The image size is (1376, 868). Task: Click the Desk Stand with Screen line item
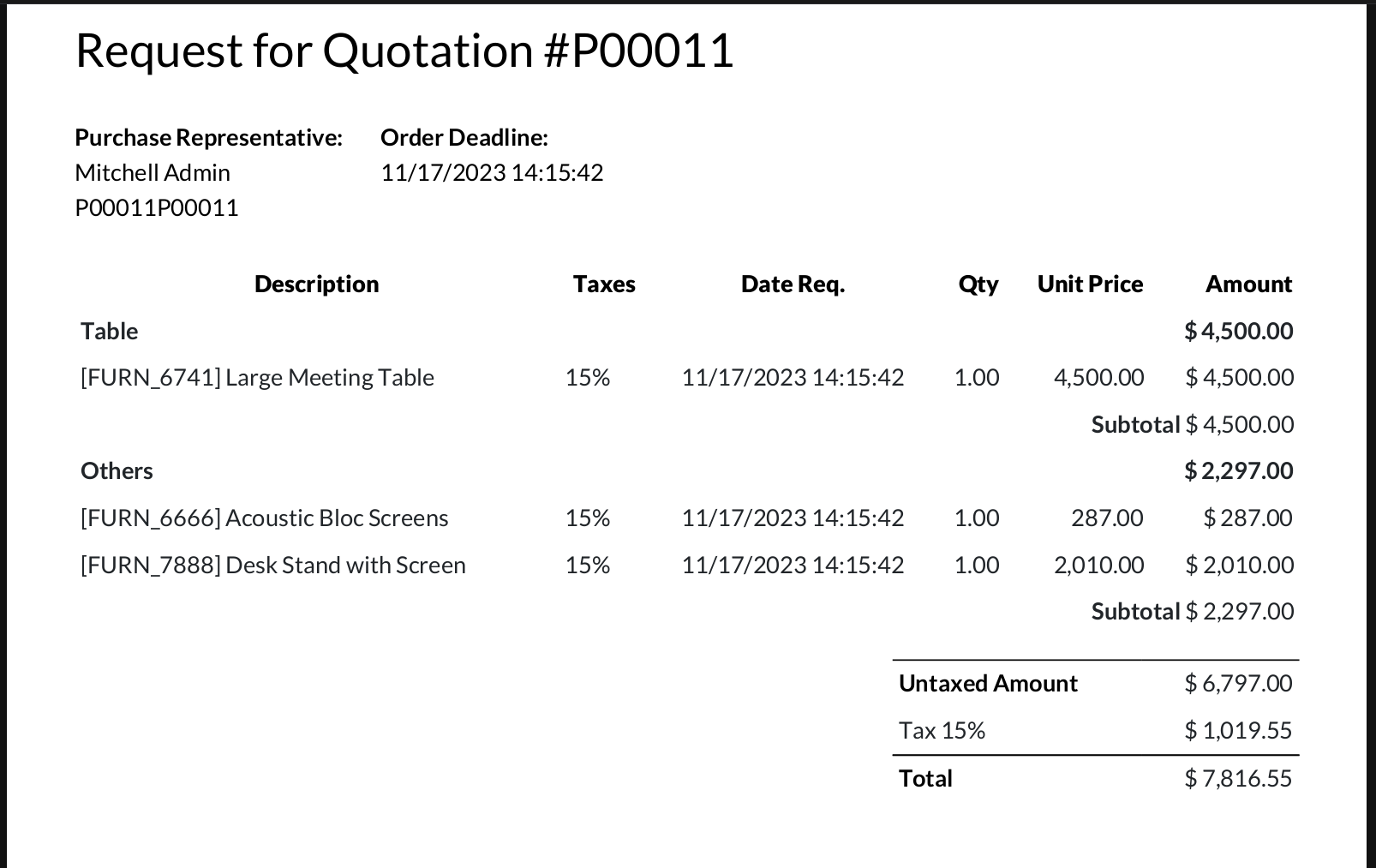[x=272, y=566]
